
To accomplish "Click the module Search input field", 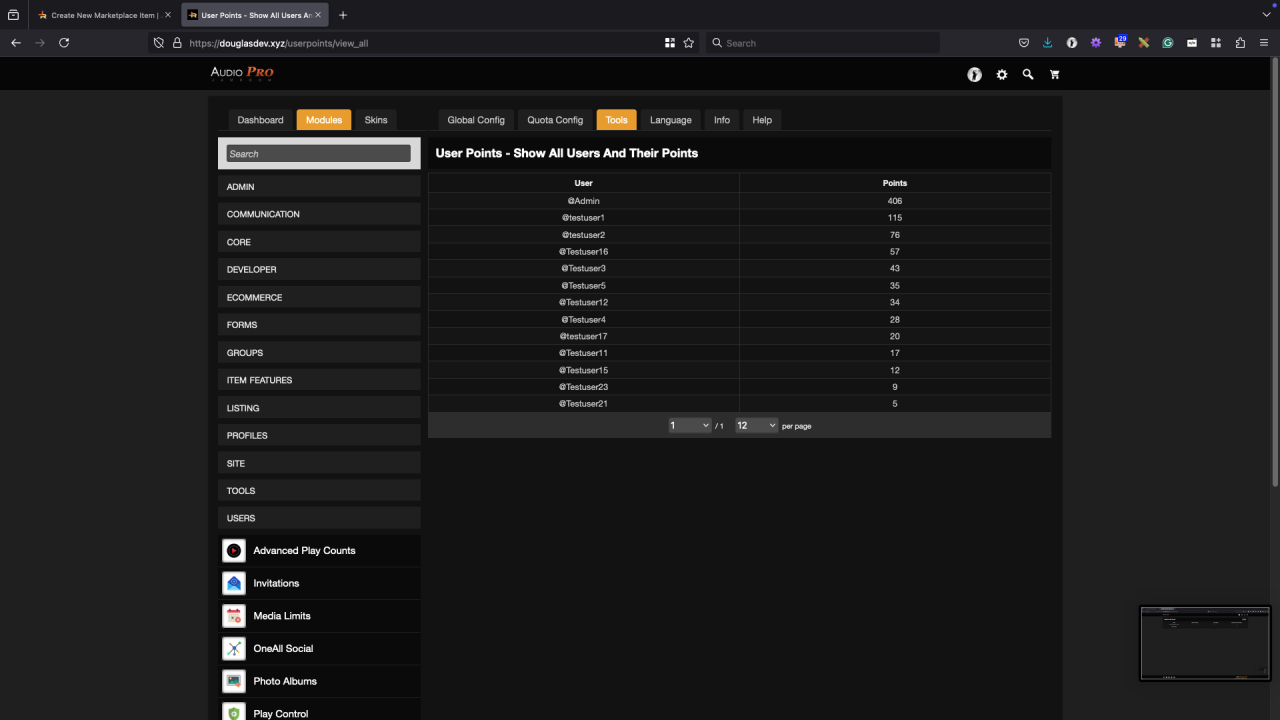I will pyautogui.click(x=318, y=154).
